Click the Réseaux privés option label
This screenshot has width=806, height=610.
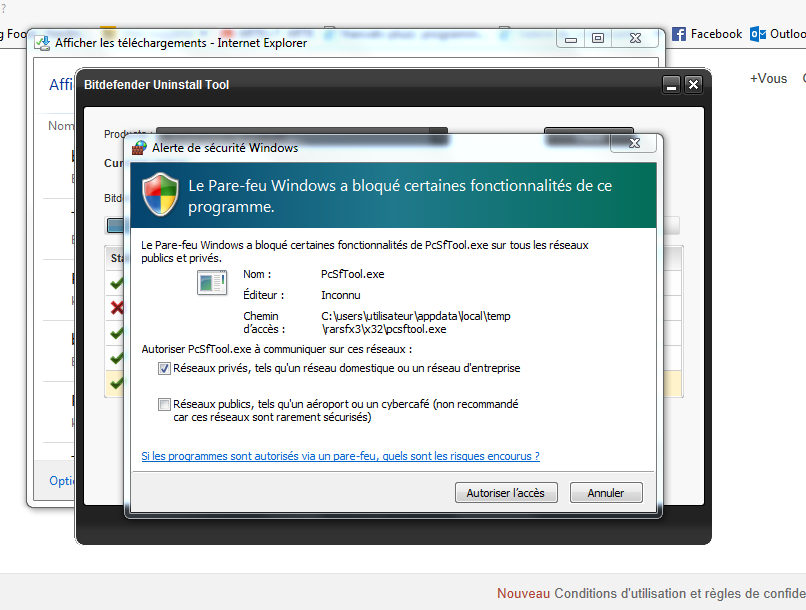tap(347, 368)
